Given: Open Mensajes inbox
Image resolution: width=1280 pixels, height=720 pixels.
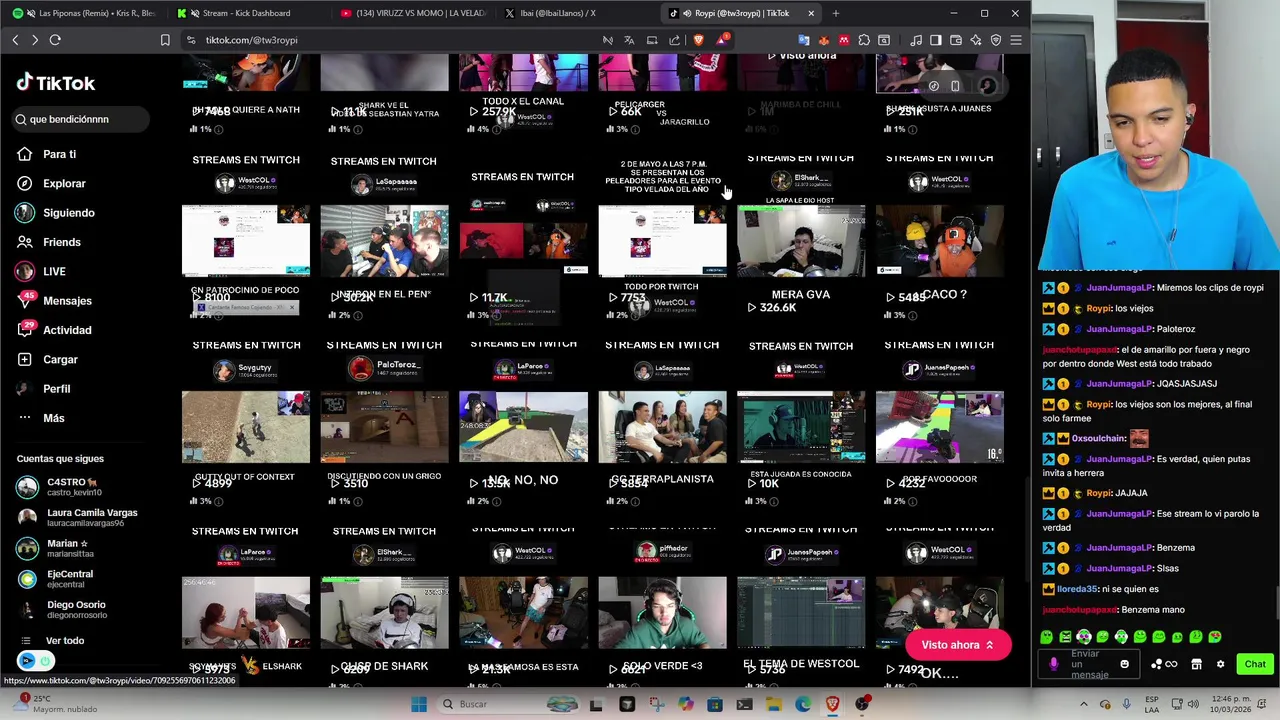Looking at the screenshot, I should [67, 301].
